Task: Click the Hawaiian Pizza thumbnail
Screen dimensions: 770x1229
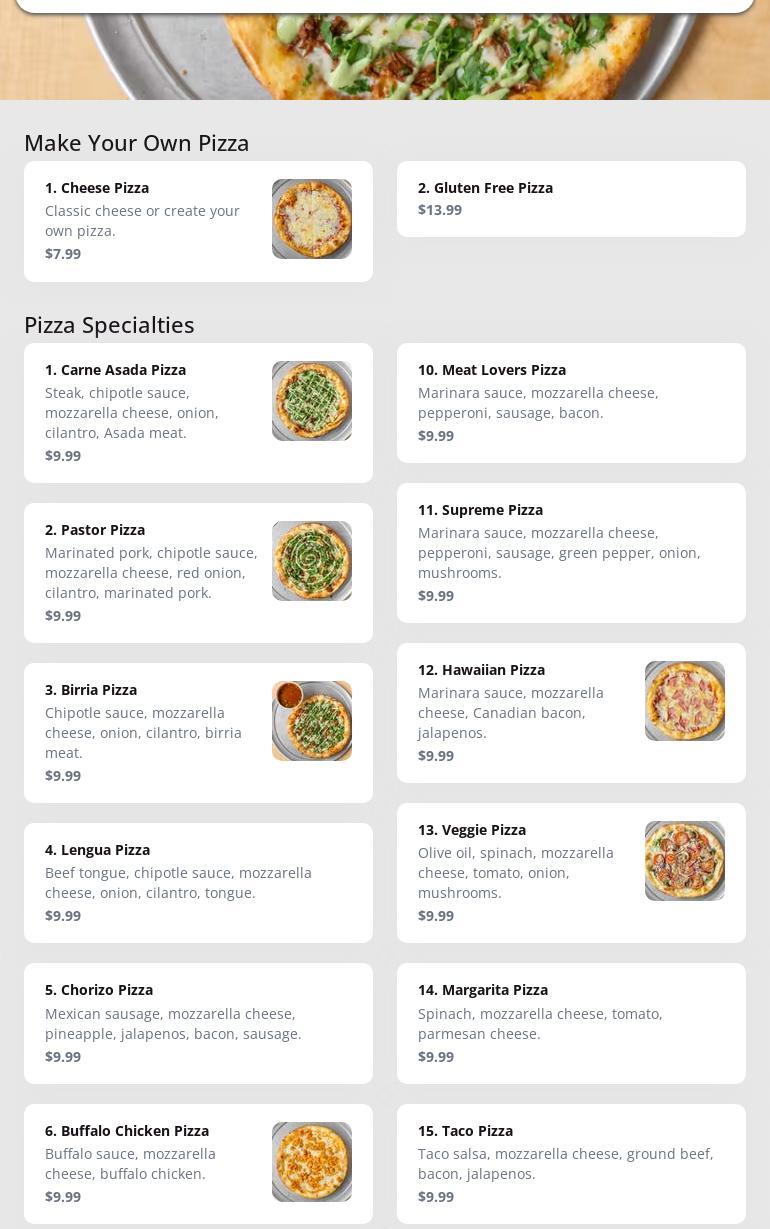Action: point(684,701)
